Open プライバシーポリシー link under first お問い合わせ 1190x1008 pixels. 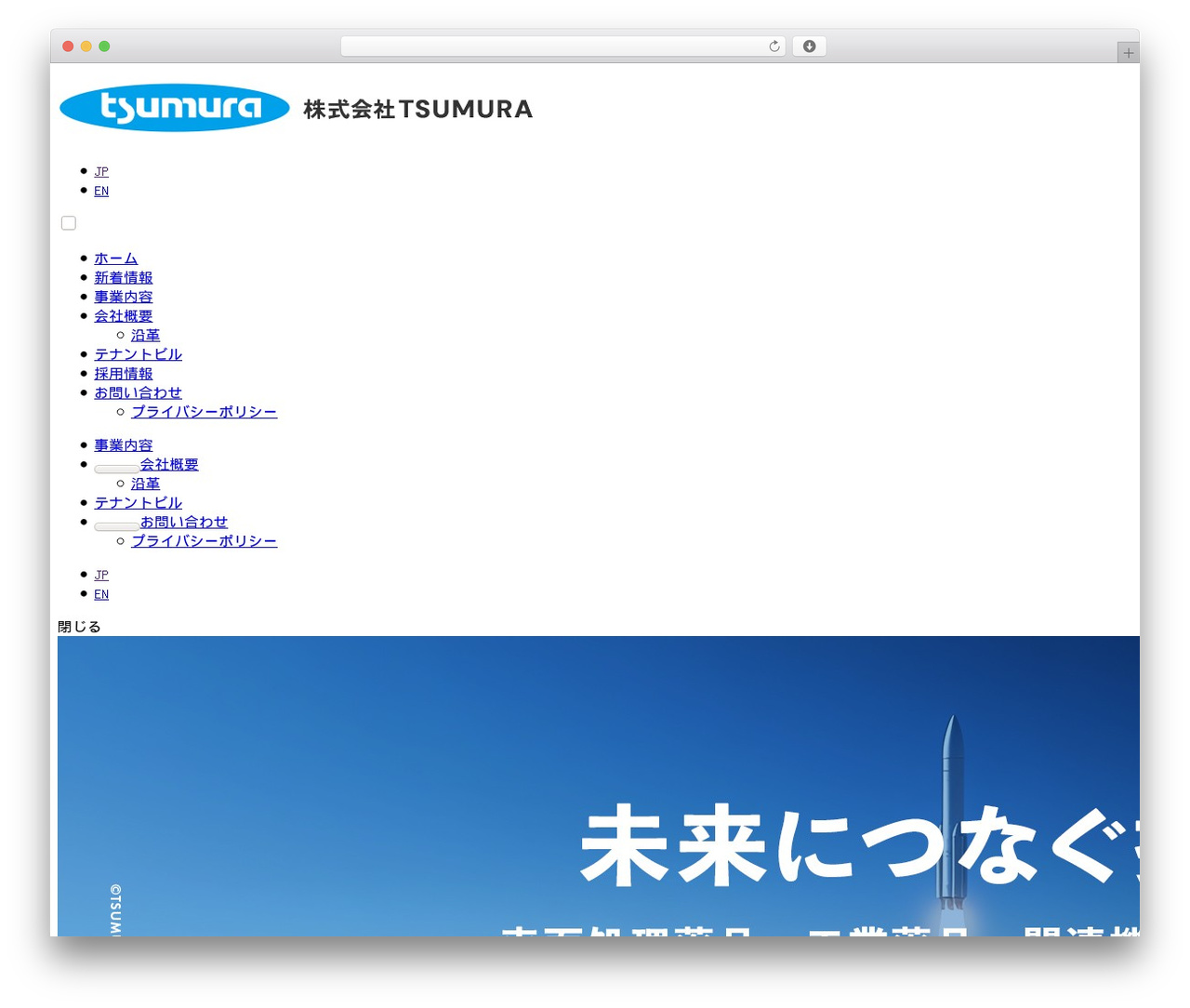(x=204, y=412)
